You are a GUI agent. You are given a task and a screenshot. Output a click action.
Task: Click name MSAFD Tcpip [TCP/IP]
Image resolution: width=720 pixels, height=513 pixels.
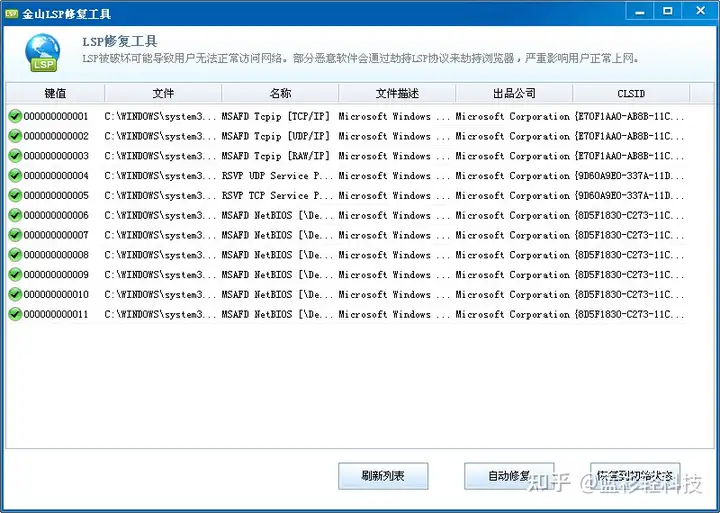tap(276, 116)
